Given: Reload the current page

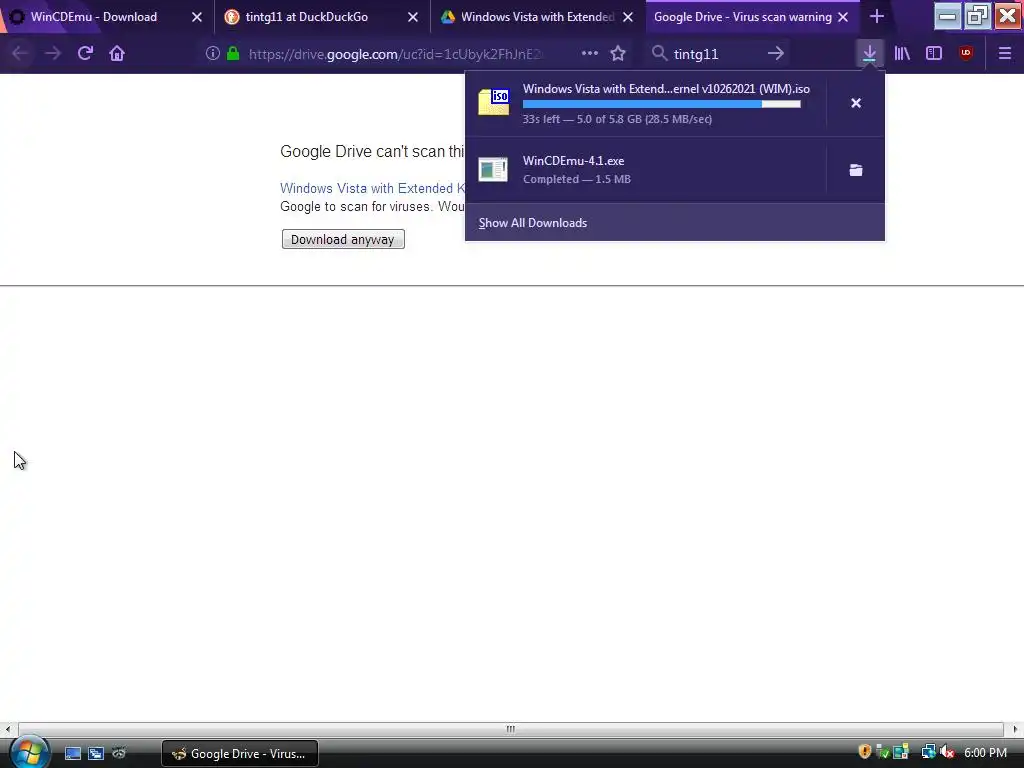Looking at the screenshot, I should (85, 54).
